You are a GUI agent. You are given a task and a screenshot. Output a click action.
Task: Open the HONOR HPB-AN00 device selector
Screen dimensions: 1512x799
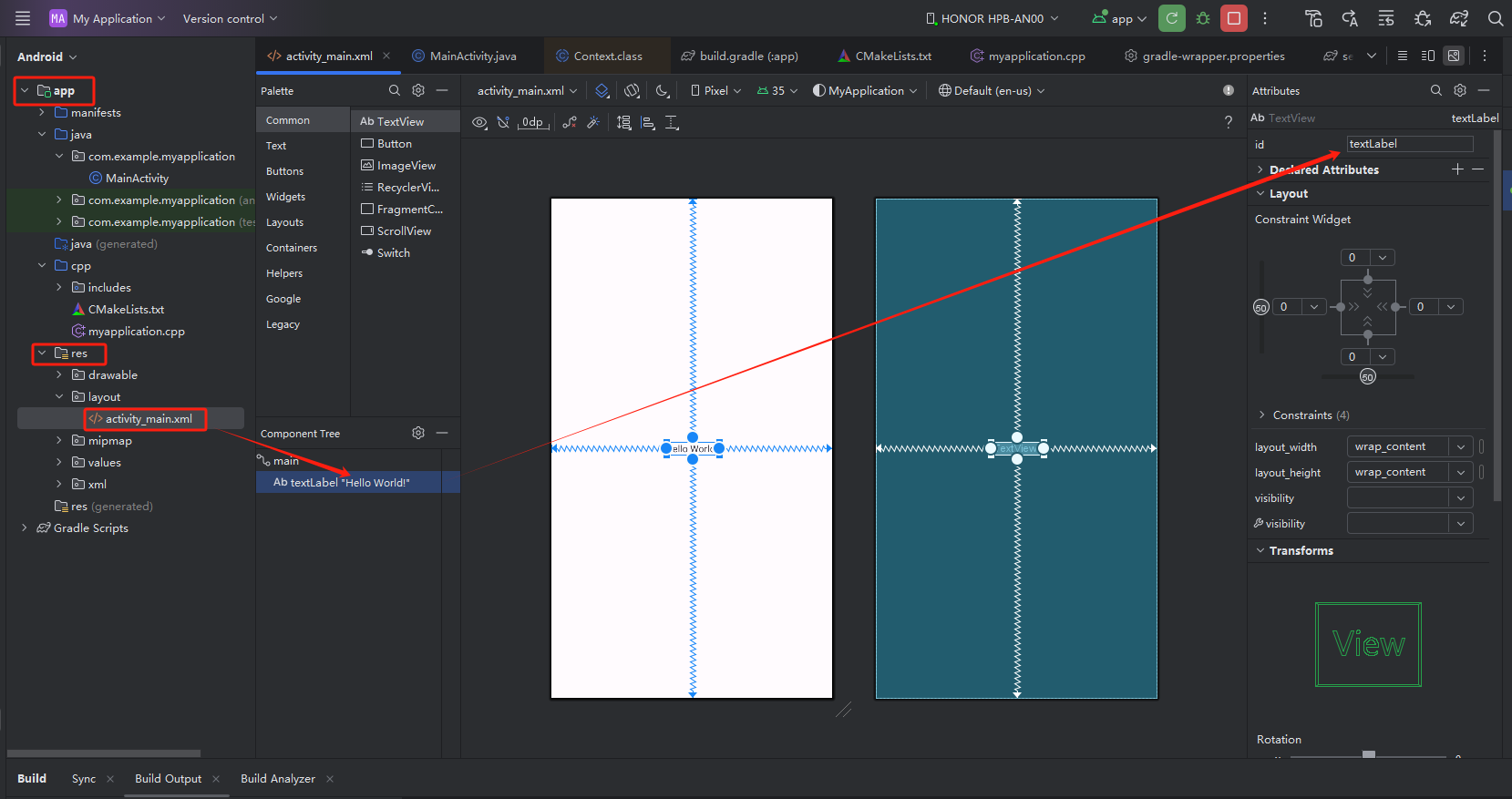point(993,18)
